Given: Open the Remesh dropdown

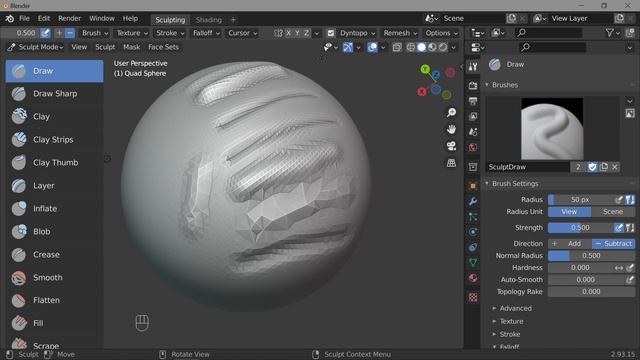Looking at the screenshot, I should pos(400,33).
